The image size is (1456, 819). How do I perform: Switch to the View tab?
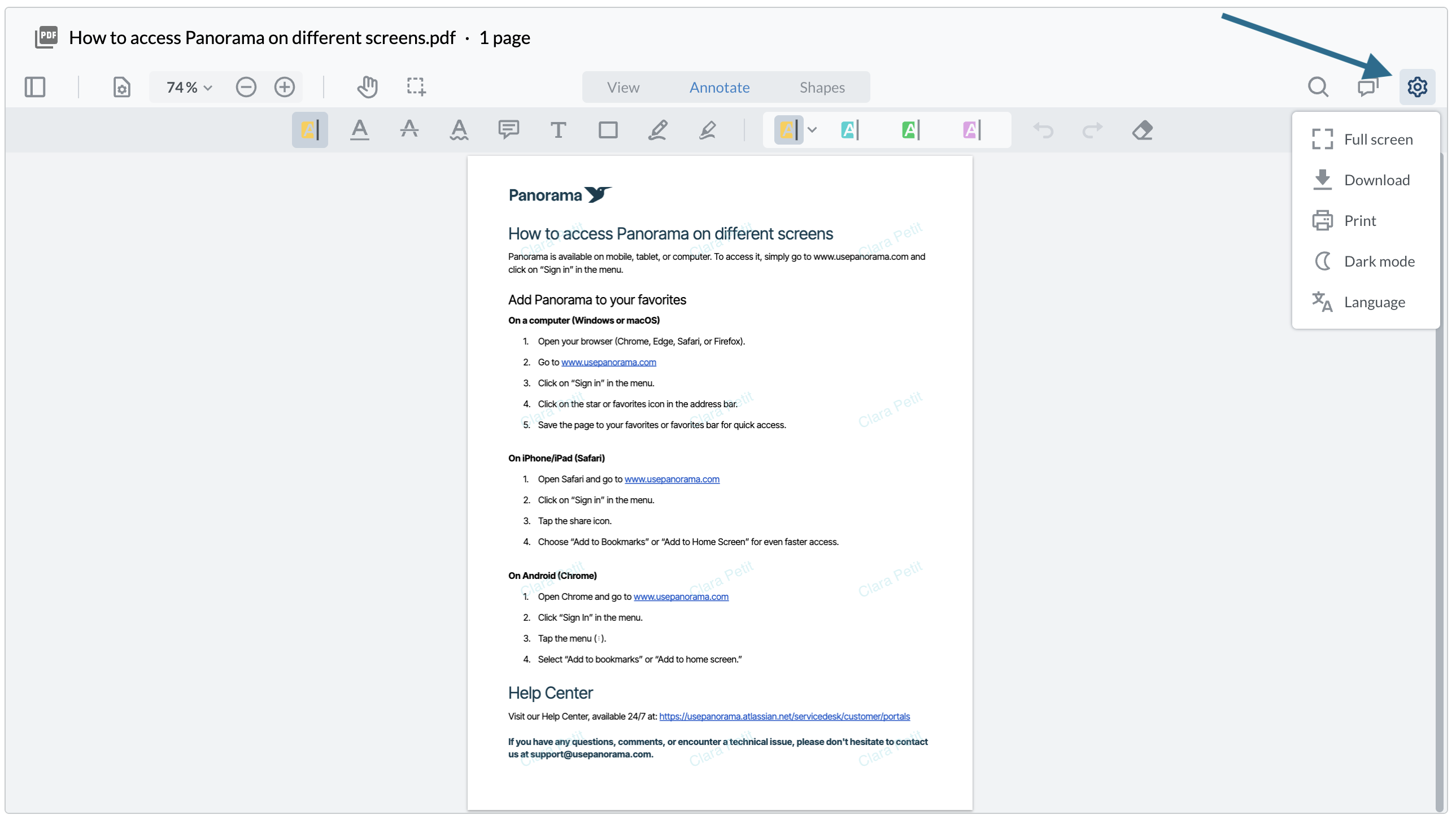coord(623,87)
